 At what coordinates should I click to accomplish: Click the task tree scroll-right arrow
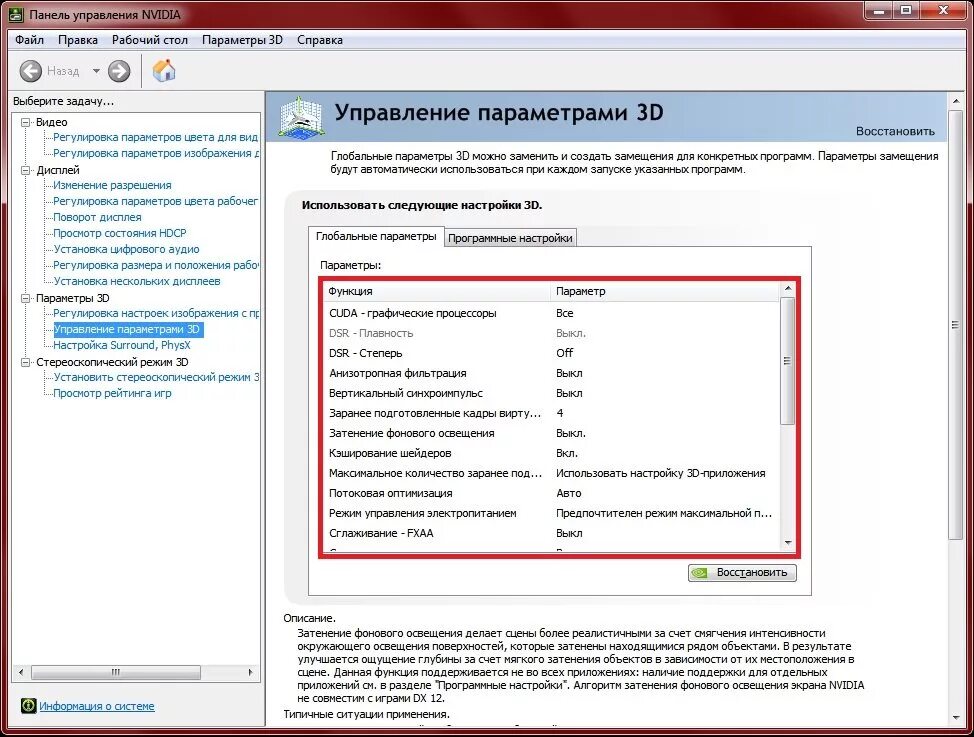pyautogui.click(x=250, y=672)
